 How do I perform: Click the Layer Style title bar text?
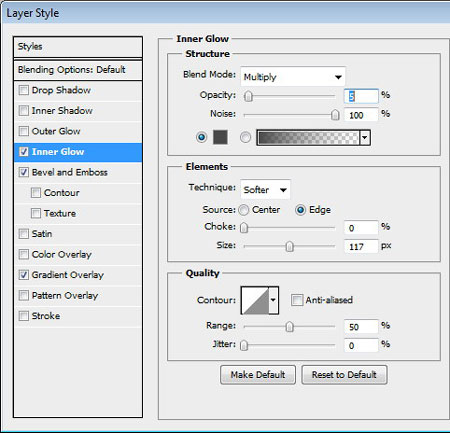[x=33, y=13]
